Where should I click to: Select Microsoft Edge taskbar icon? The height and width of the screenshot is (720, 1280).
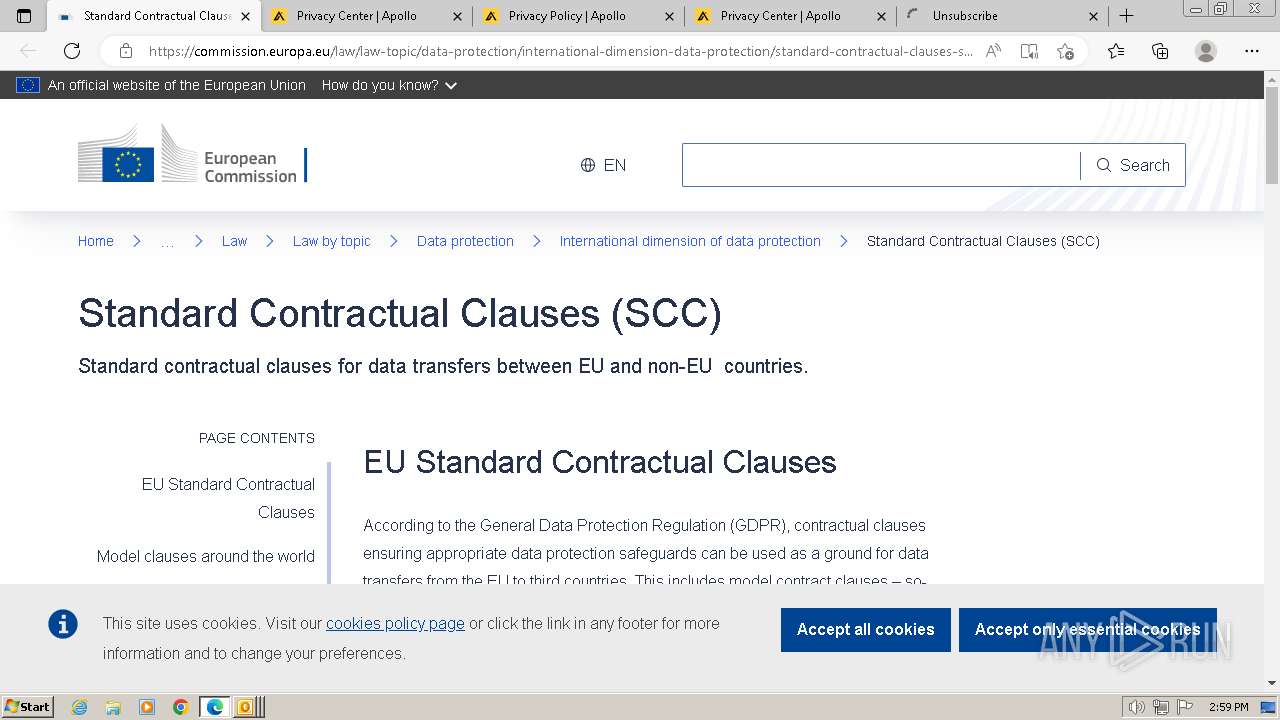(215, 707)
